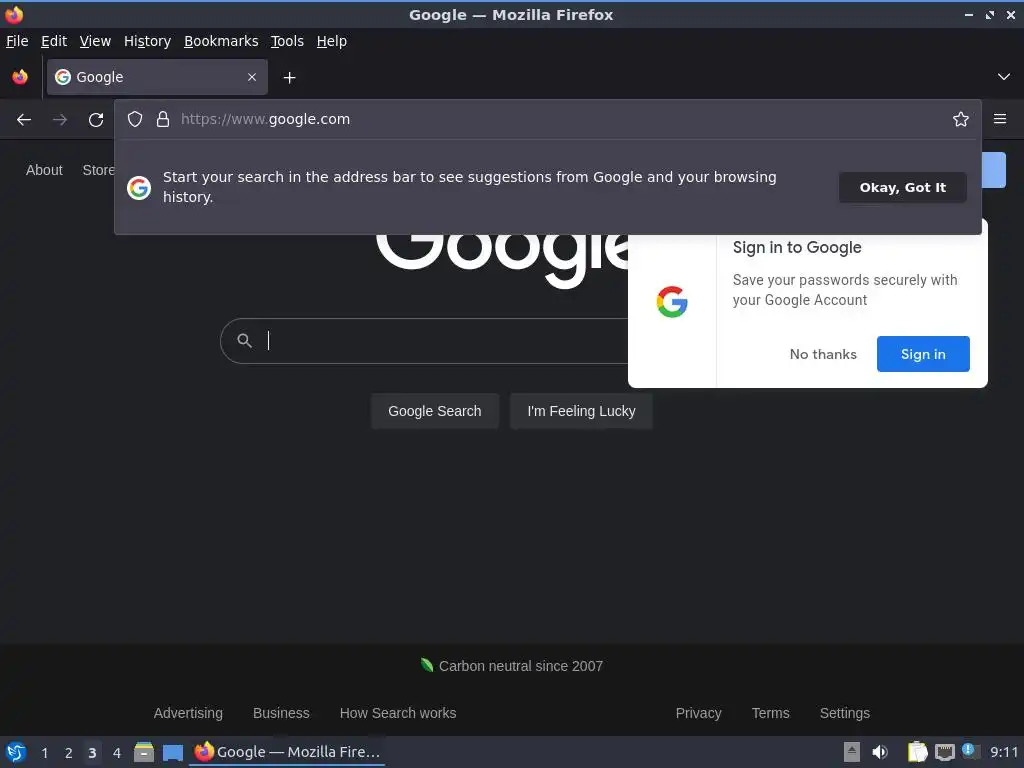The height and width of the screenshot is (768, 1024).
Task: Open the Store link
Action: pos(99,170)
